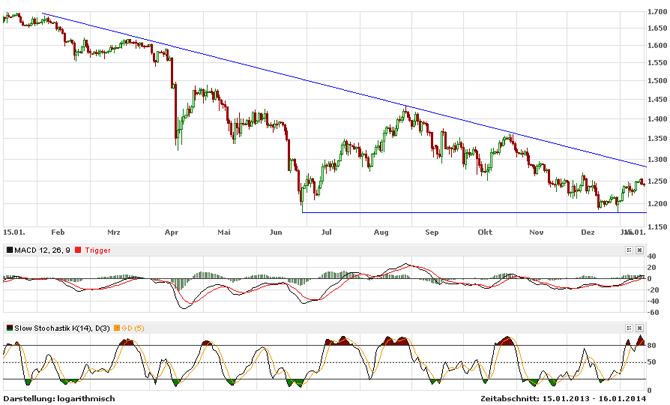Click the Nov marker on the time axis

point(535,230)
